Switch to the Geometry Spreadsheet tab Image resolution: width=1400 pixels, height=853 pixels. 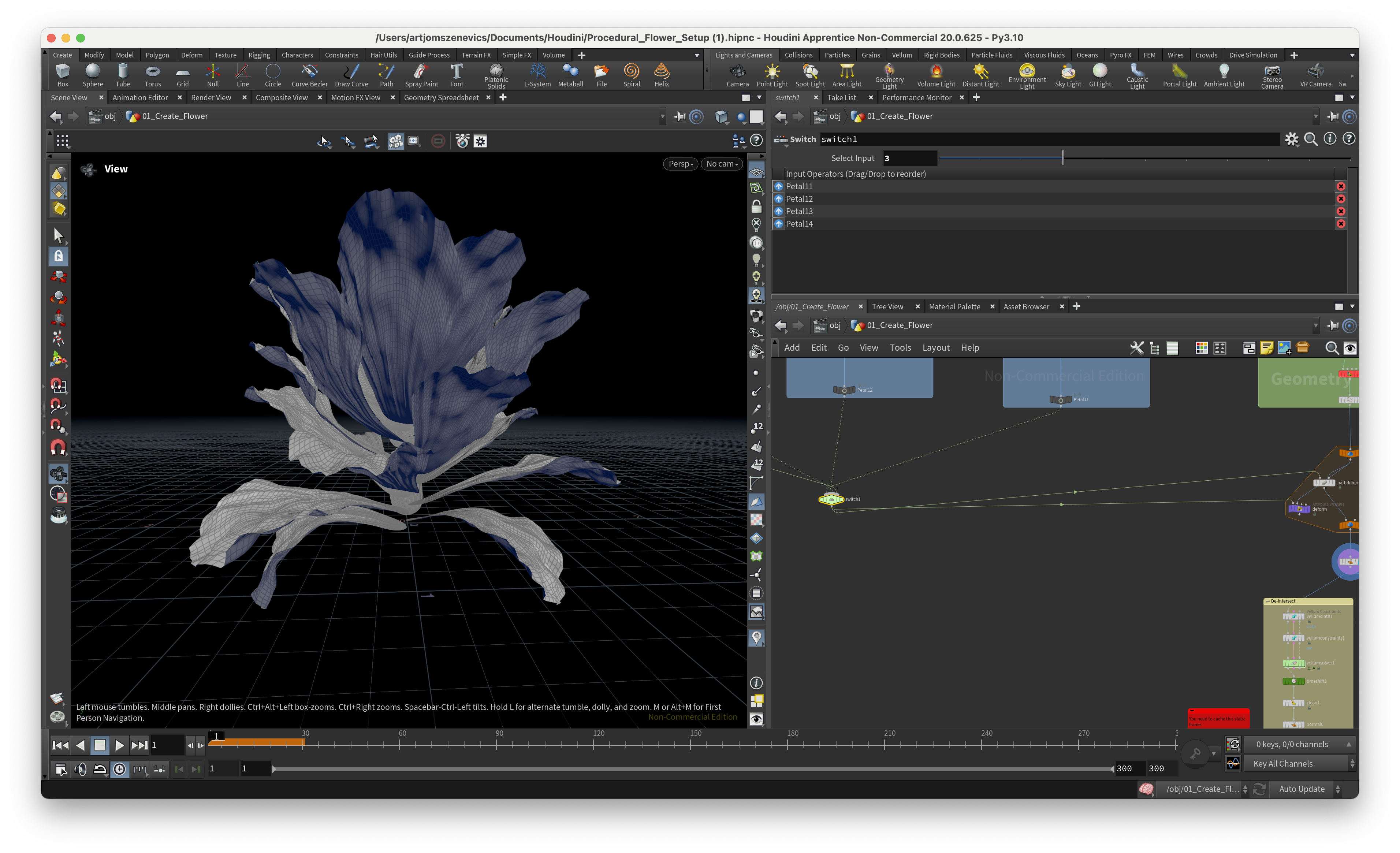click(441, 98)
